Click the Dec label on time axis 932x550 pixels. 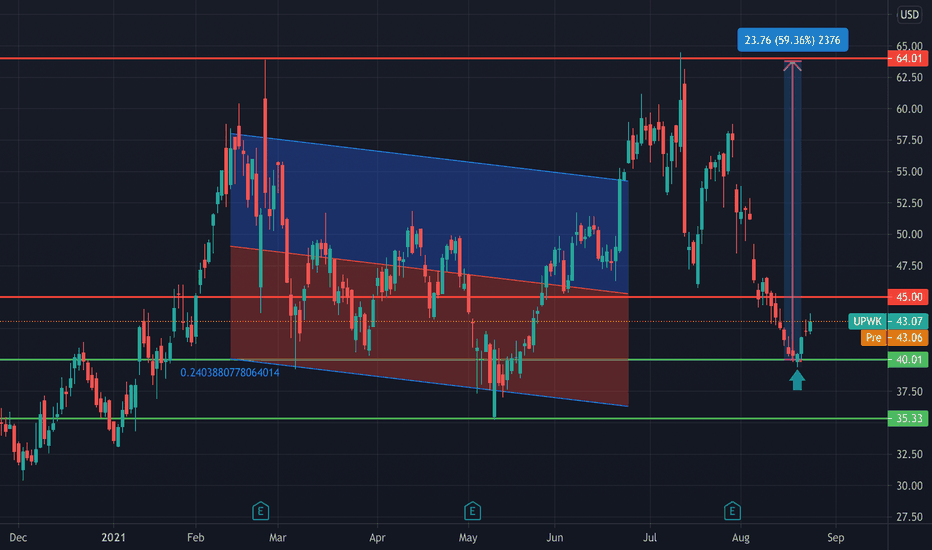pos(18,538)
